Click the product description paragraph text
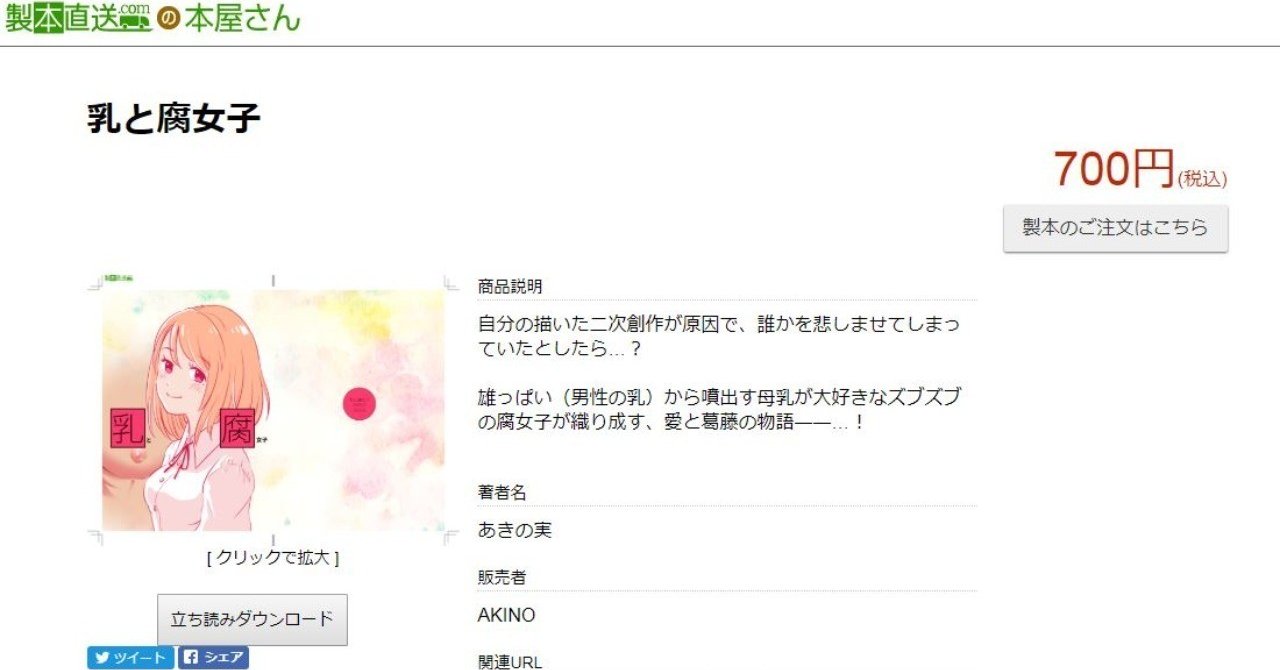This screenshot has height=670, width=1280. tap(719, 373)
